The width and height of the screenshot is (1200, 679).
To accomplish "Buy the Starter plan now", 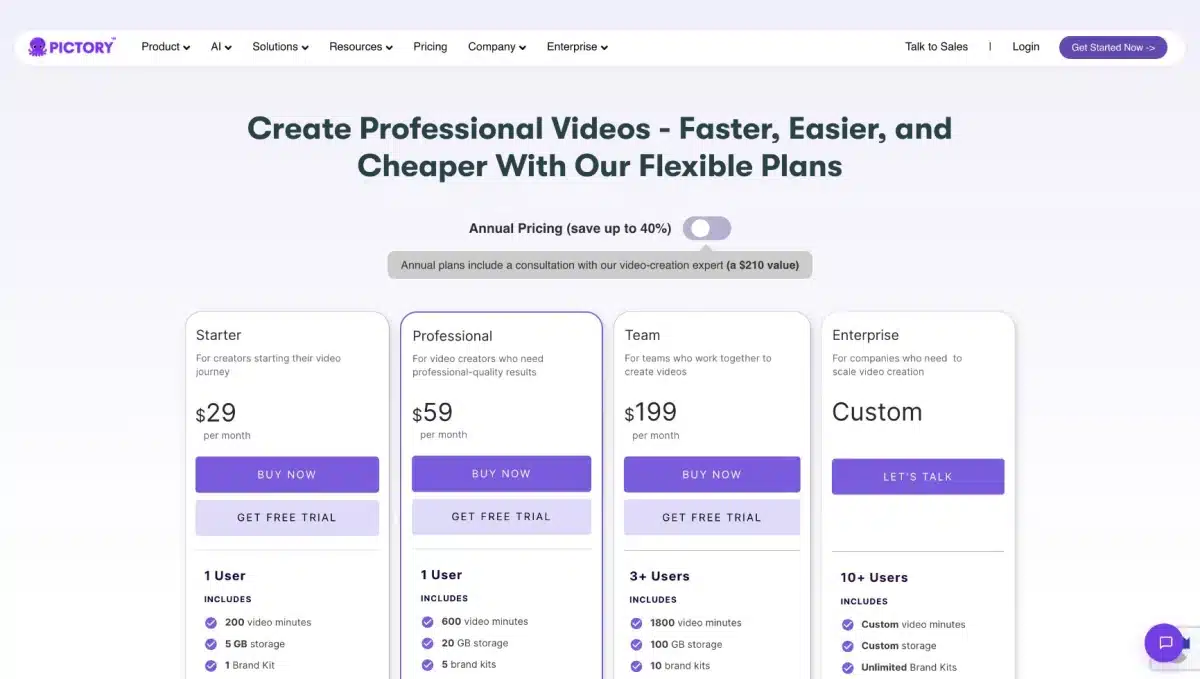I will click(x=287, y=474).
